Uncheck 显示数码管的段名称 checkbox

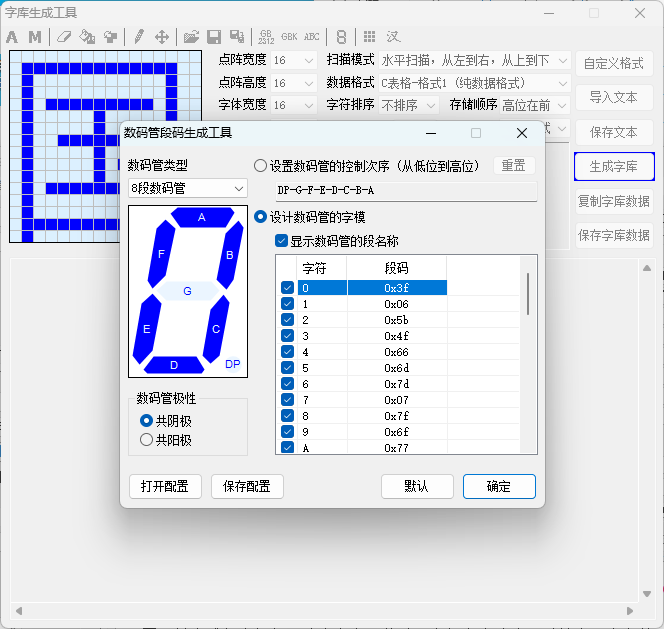pos(281,241)
